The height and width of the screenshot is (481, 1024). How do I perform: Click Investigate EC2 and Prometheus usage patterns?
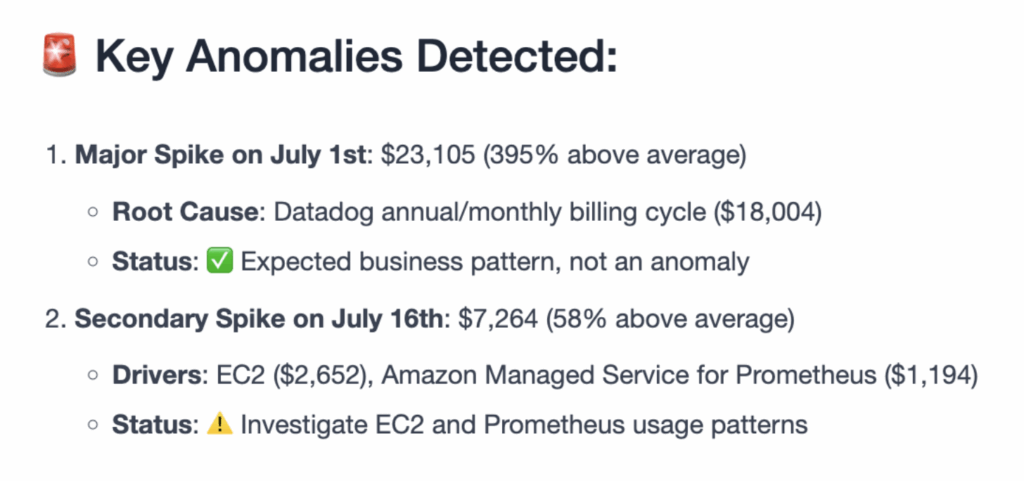click(524, 425)
